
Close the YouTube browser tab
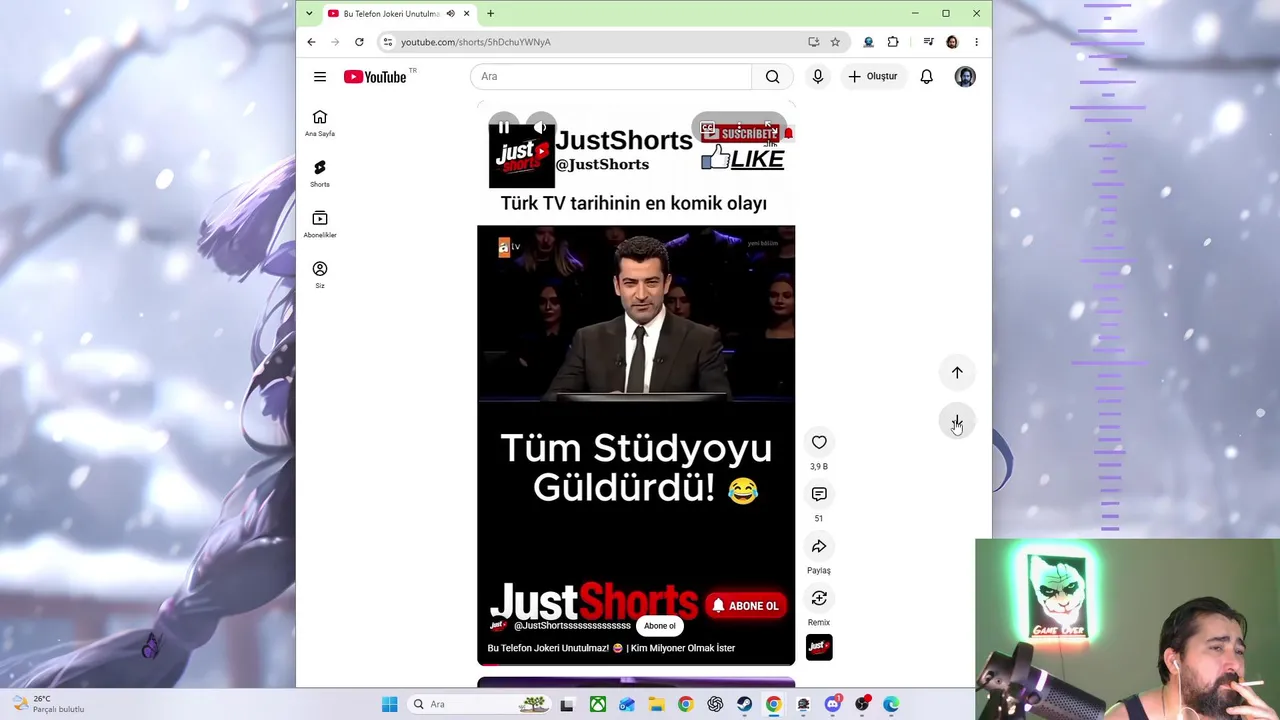pyautogui.click(x=466, y=14)
